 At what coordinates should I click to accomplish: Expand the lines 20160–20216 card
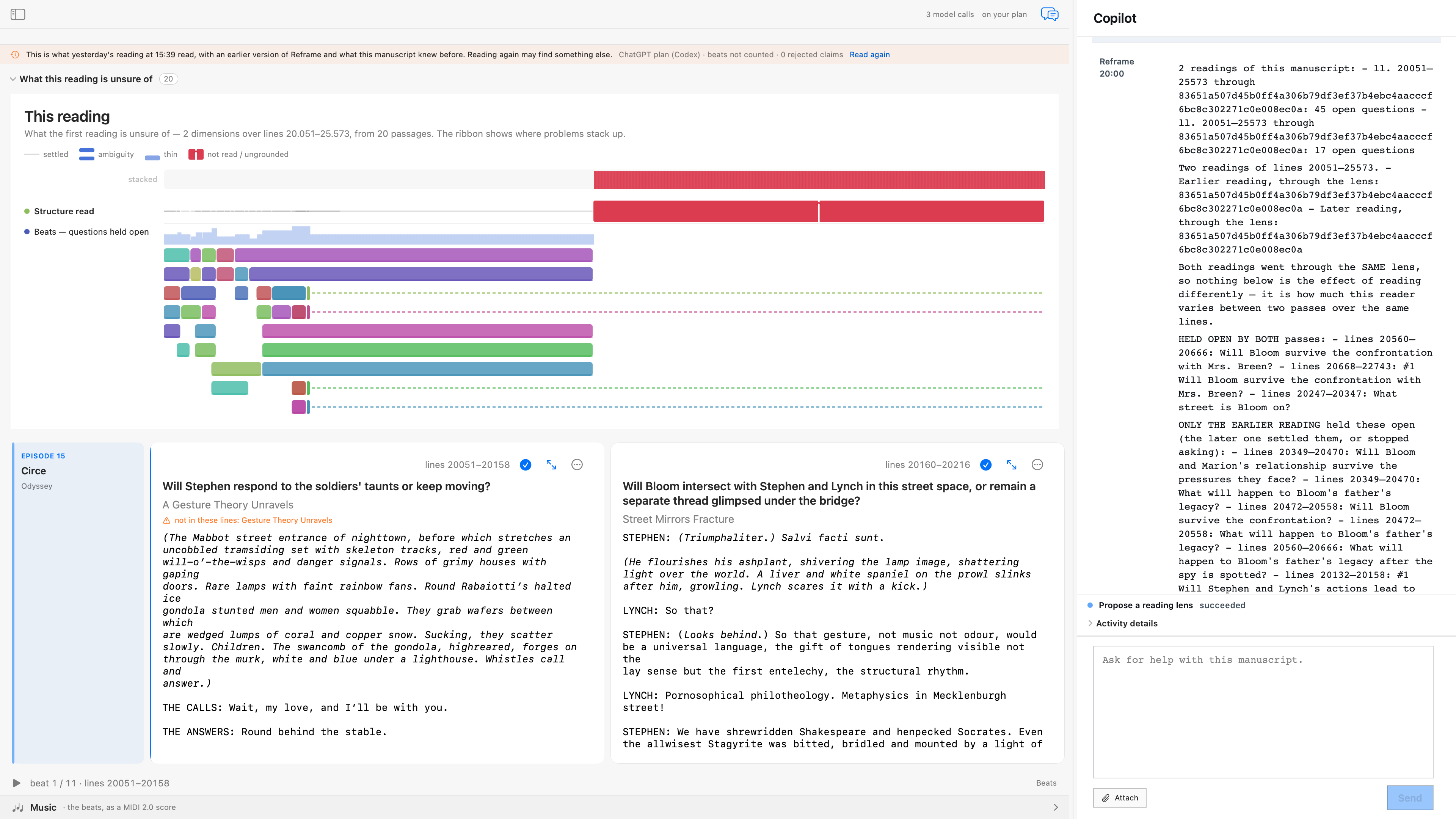pyautogui.click(x=1012, y=464)
